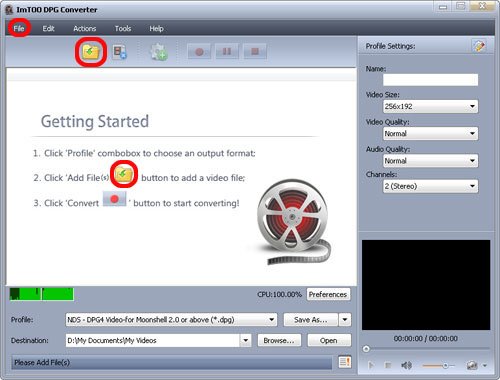Minimize the ImTOO DPG Converter window
Viewport: 500px width, 380px height.
[443, 7]
